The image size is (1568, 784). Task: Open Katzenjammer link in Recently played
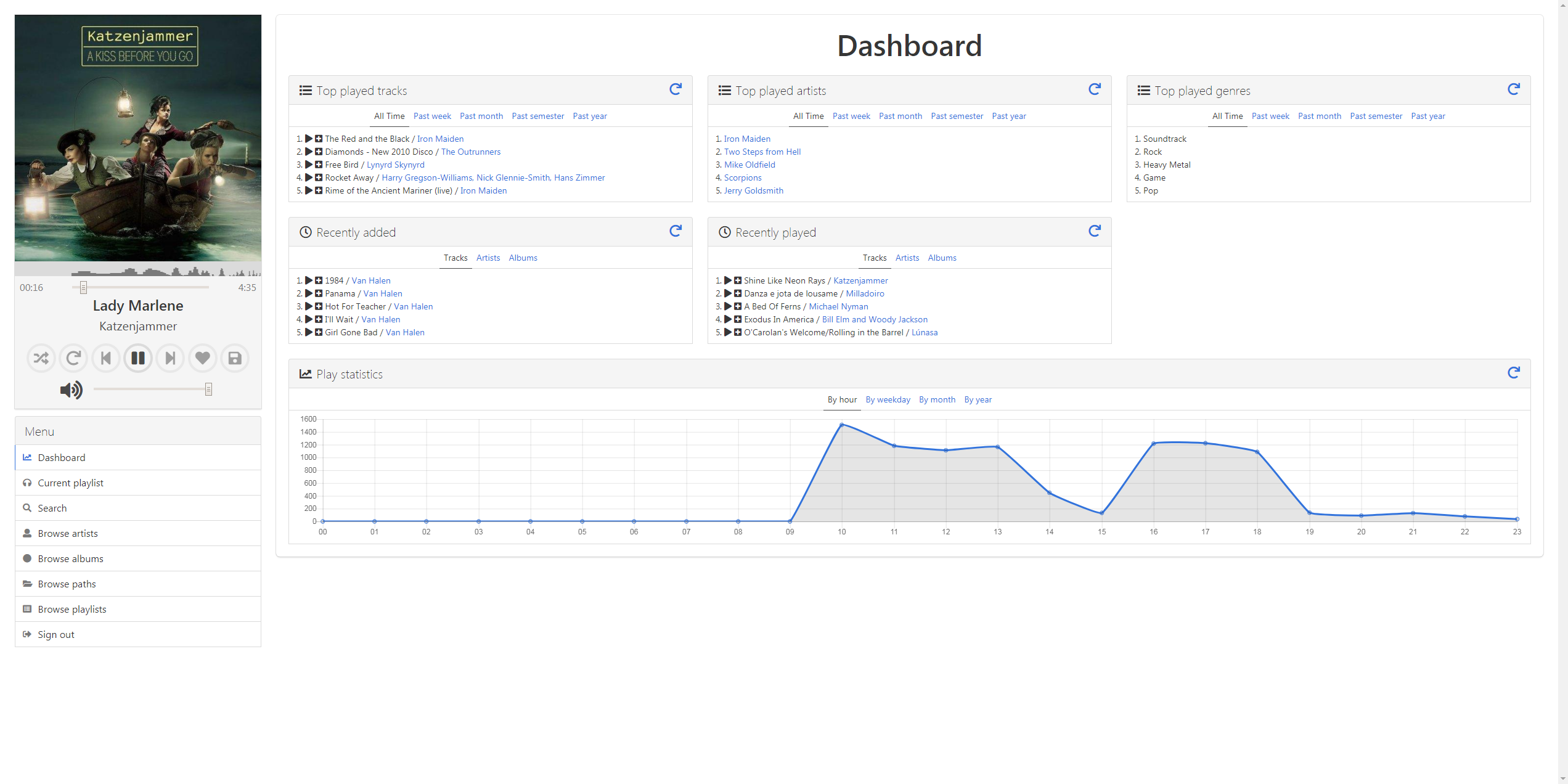click(x=860, y=280)
